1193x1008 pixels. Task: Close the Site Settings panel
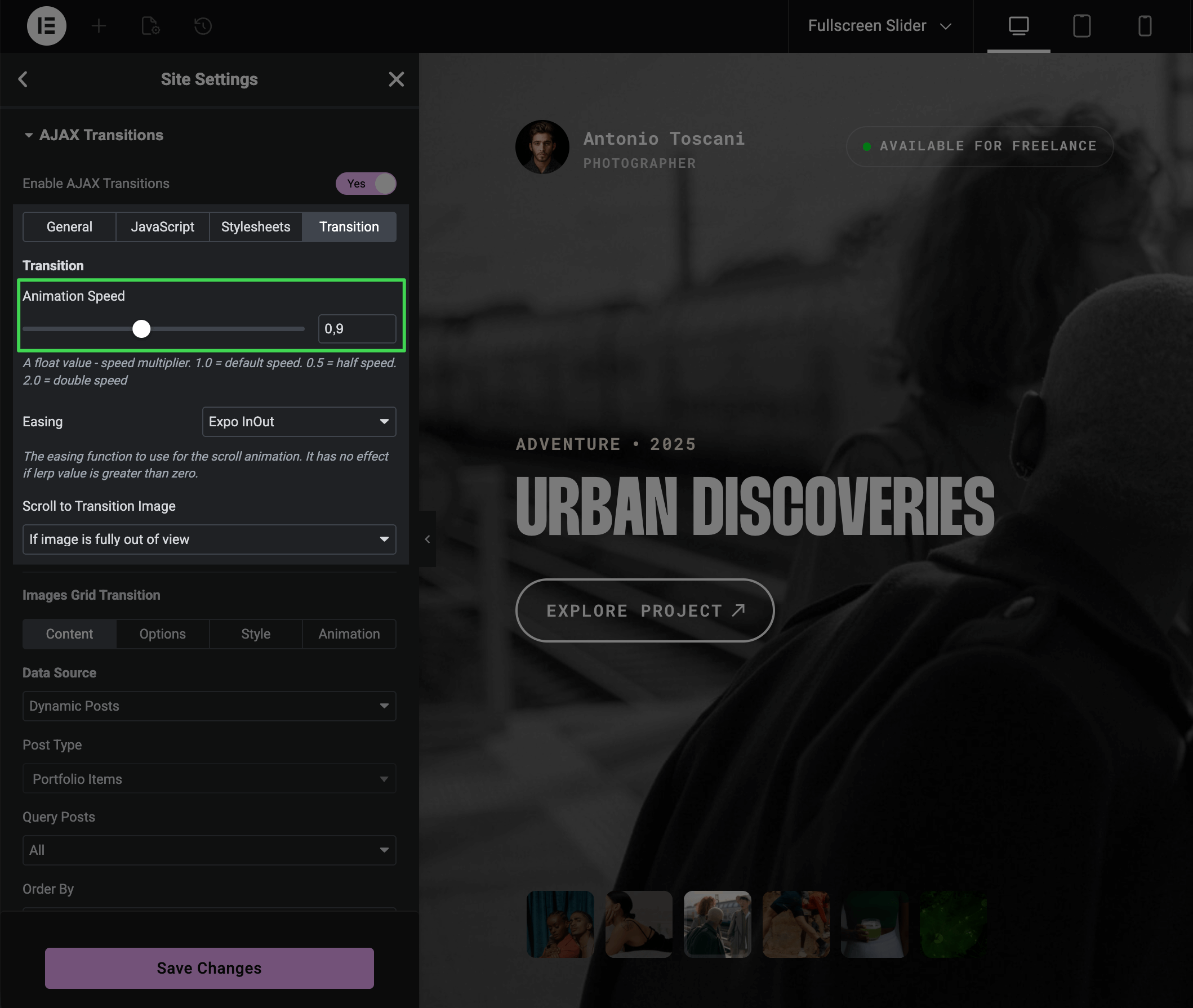click(x=396, y=79)
